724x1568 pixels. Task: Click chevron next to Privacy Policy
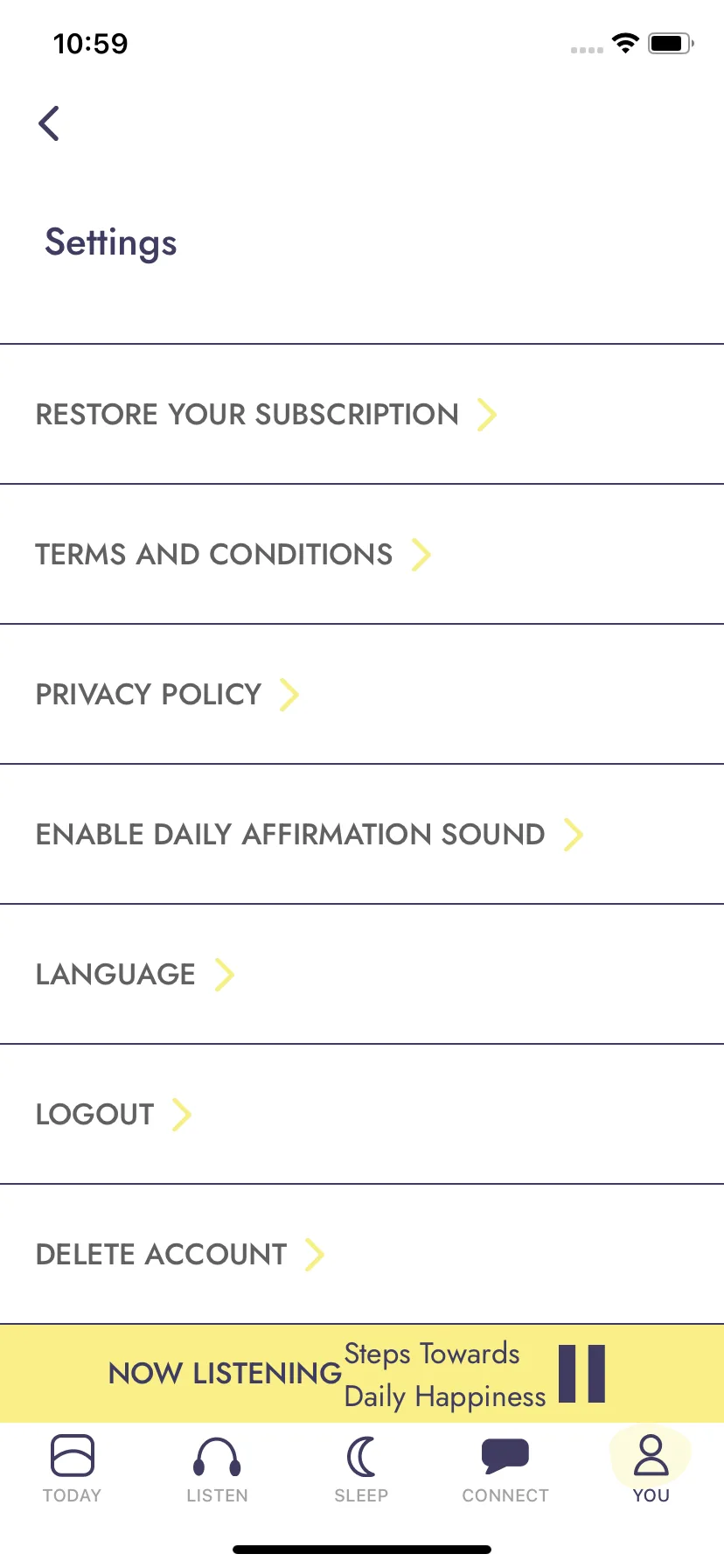click(289, 694)
